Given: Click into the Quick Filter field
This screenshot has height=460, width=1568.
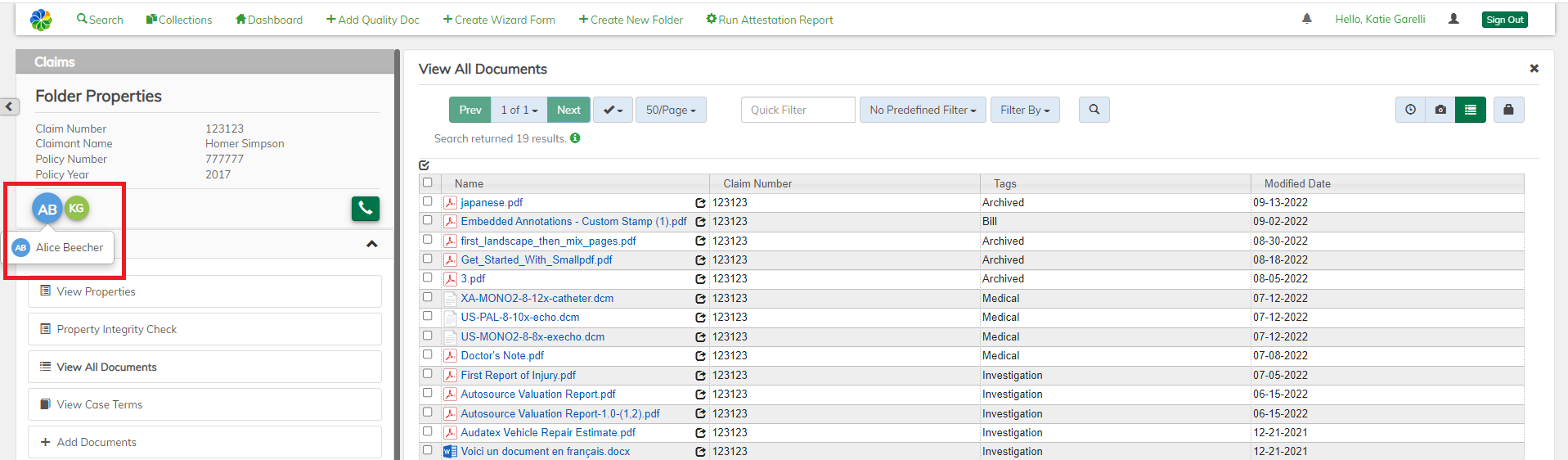Looking at the screenshot, I should tap(797, 110).
